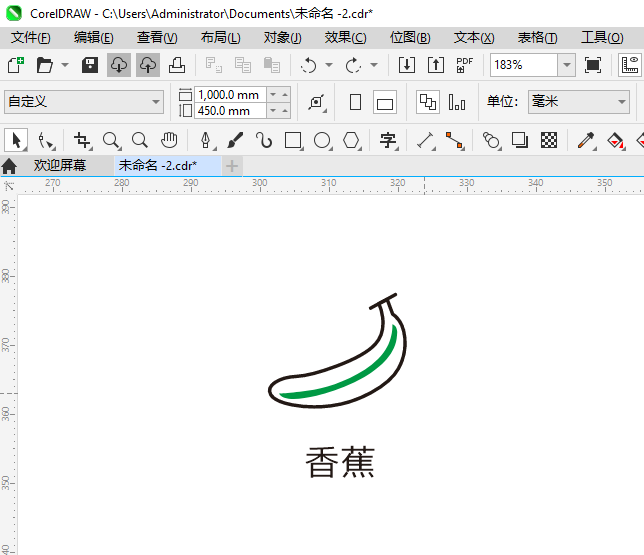Select the Interactive fill bucket tool
644x555 pixels.
pos(615,140)
